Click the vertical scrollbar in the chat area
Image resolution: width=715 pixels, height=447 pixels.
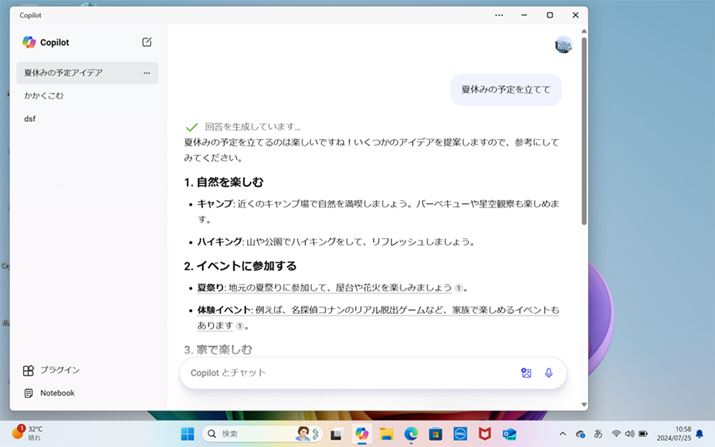click(584, 120)
